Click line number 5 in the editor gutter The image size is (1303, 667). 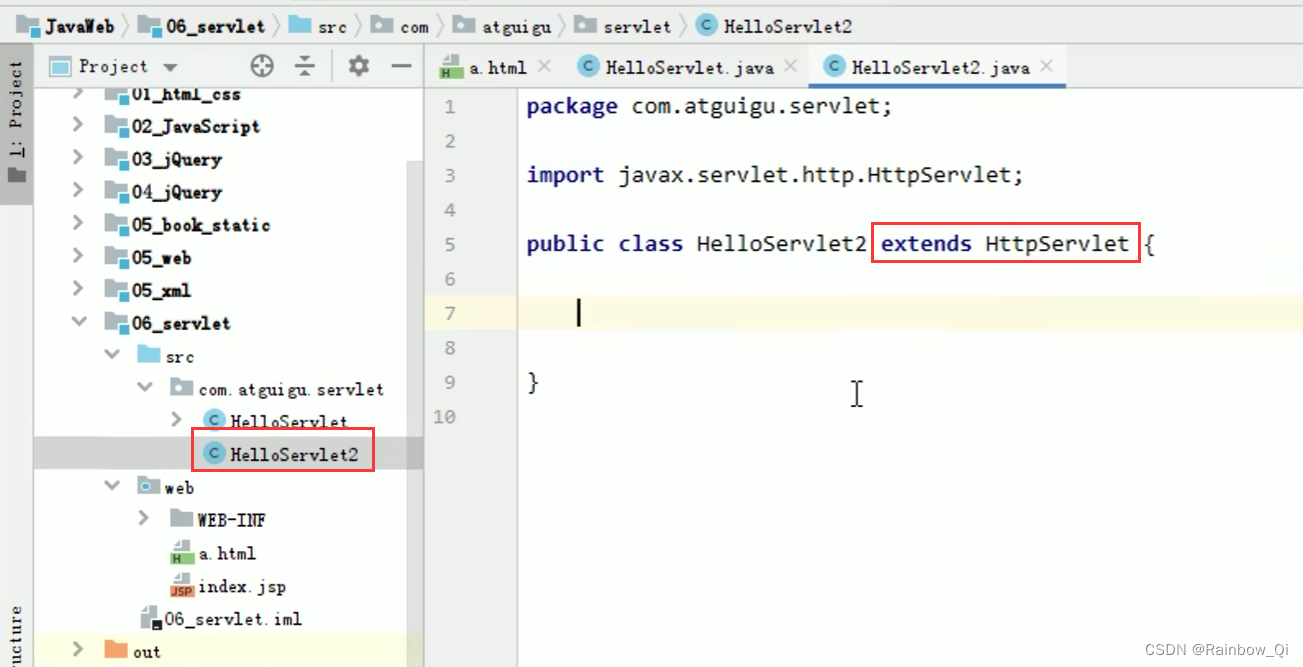(x=449, y=243)
